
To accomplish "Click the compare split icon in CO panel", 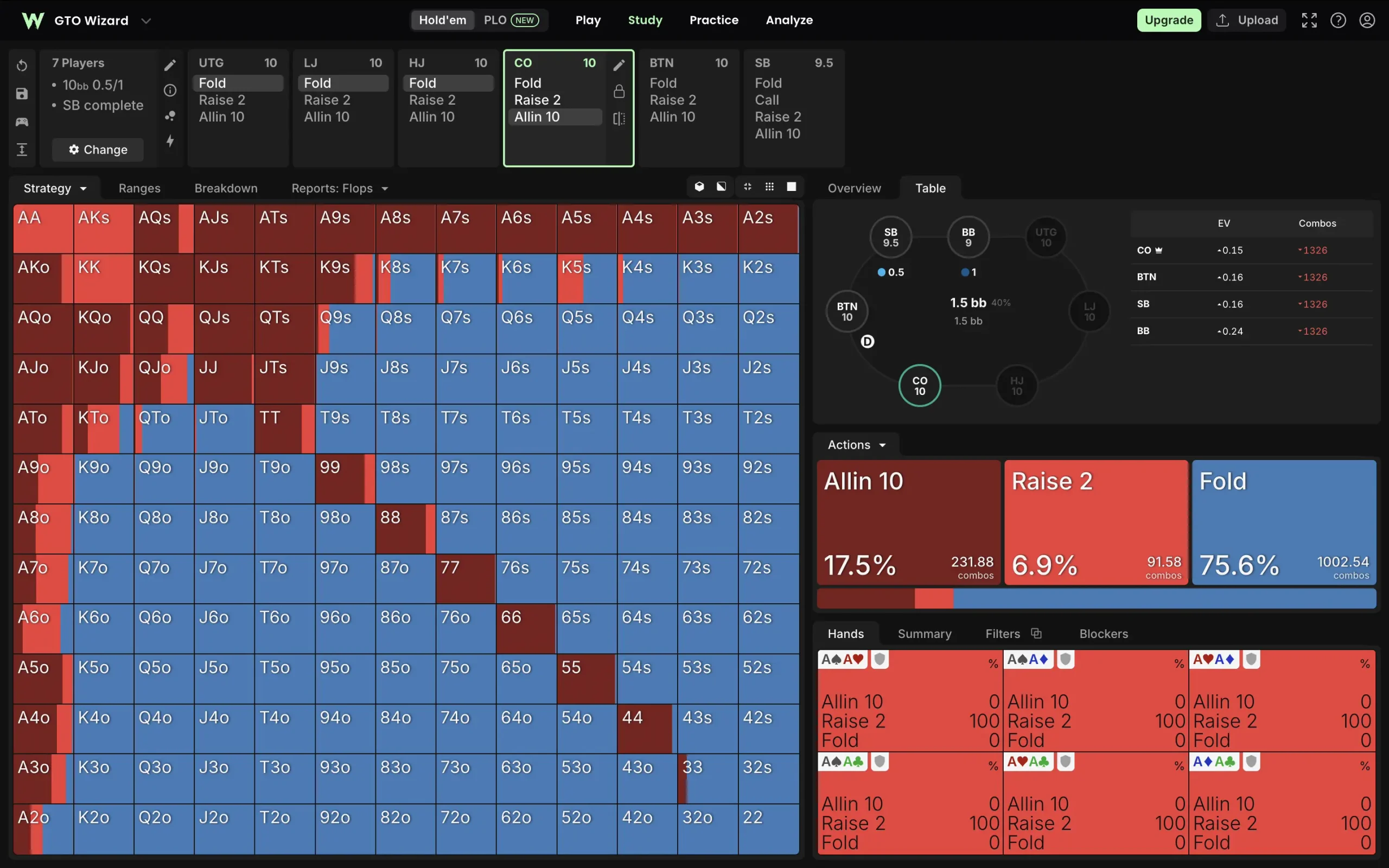I will coord(619,118).
